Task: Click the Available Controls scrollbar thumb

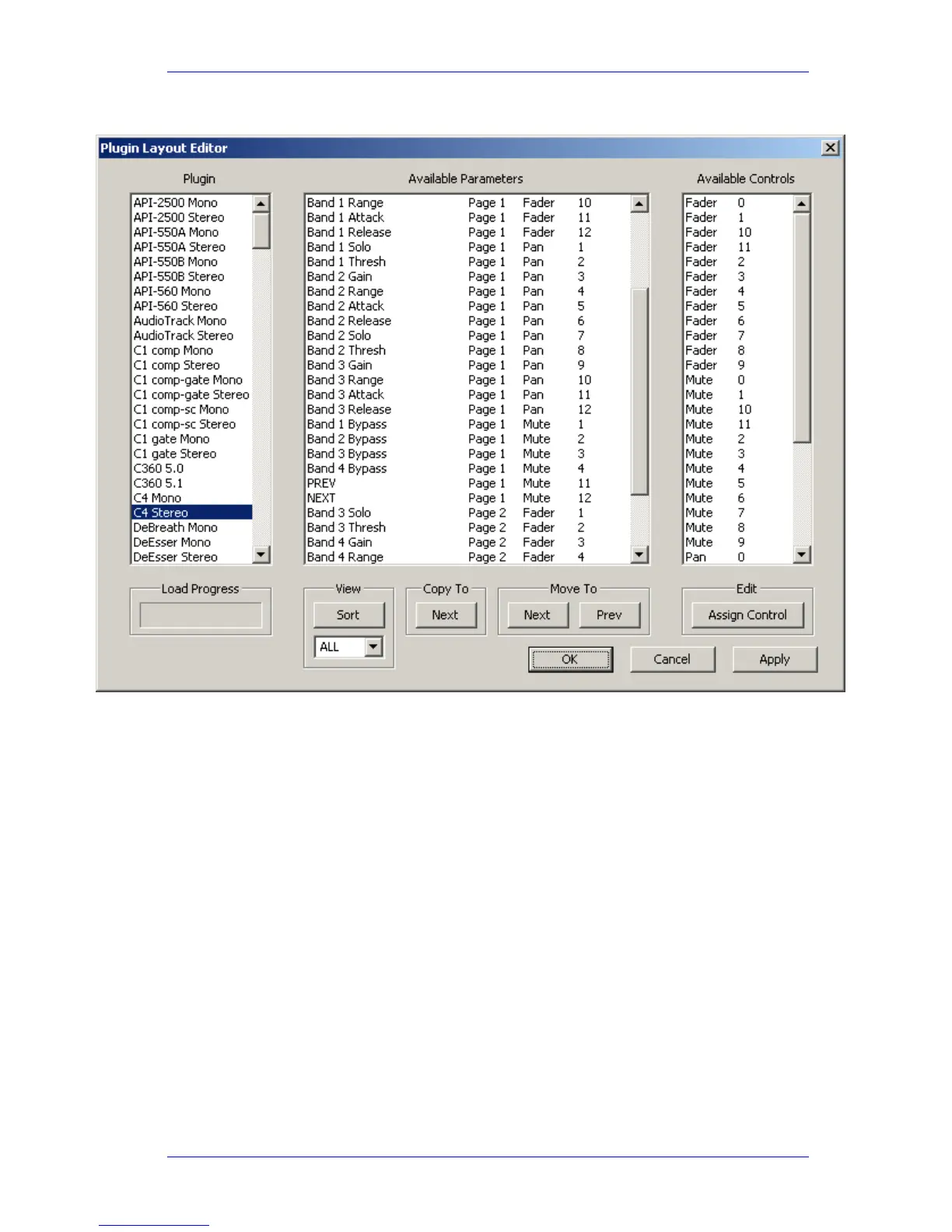Action: point(802,327)
